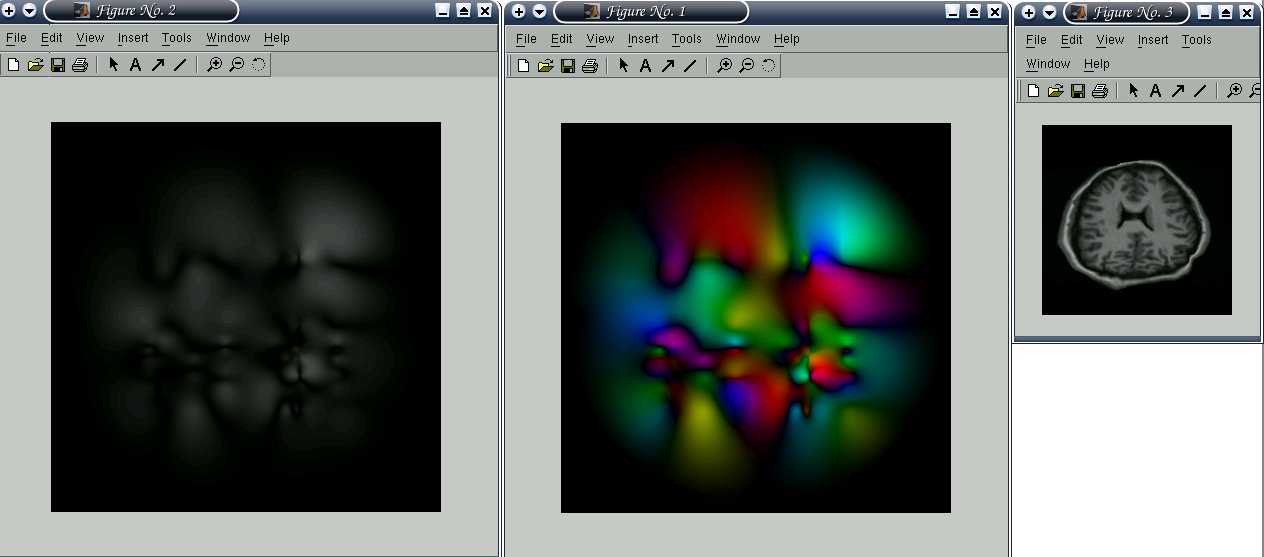Screen dimensions: 1264x557
Task: Open Tools menu in Figure No. 1
Action: pos(687,39)
